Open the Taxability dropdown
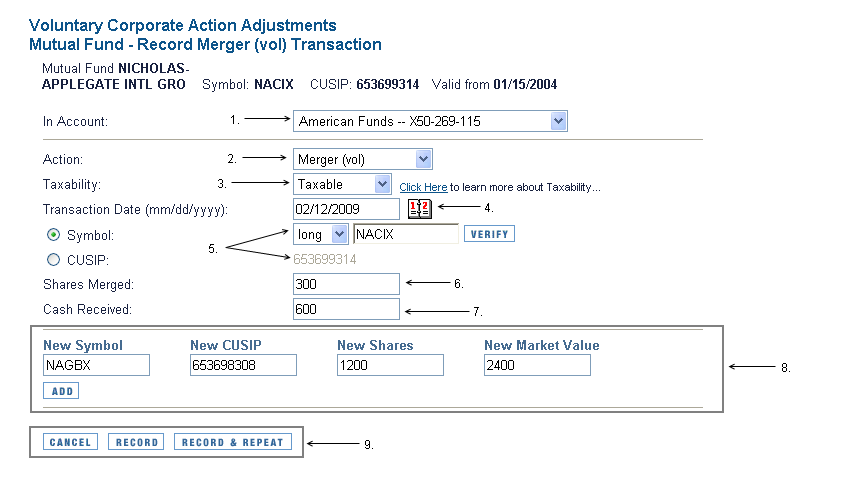 342,184
